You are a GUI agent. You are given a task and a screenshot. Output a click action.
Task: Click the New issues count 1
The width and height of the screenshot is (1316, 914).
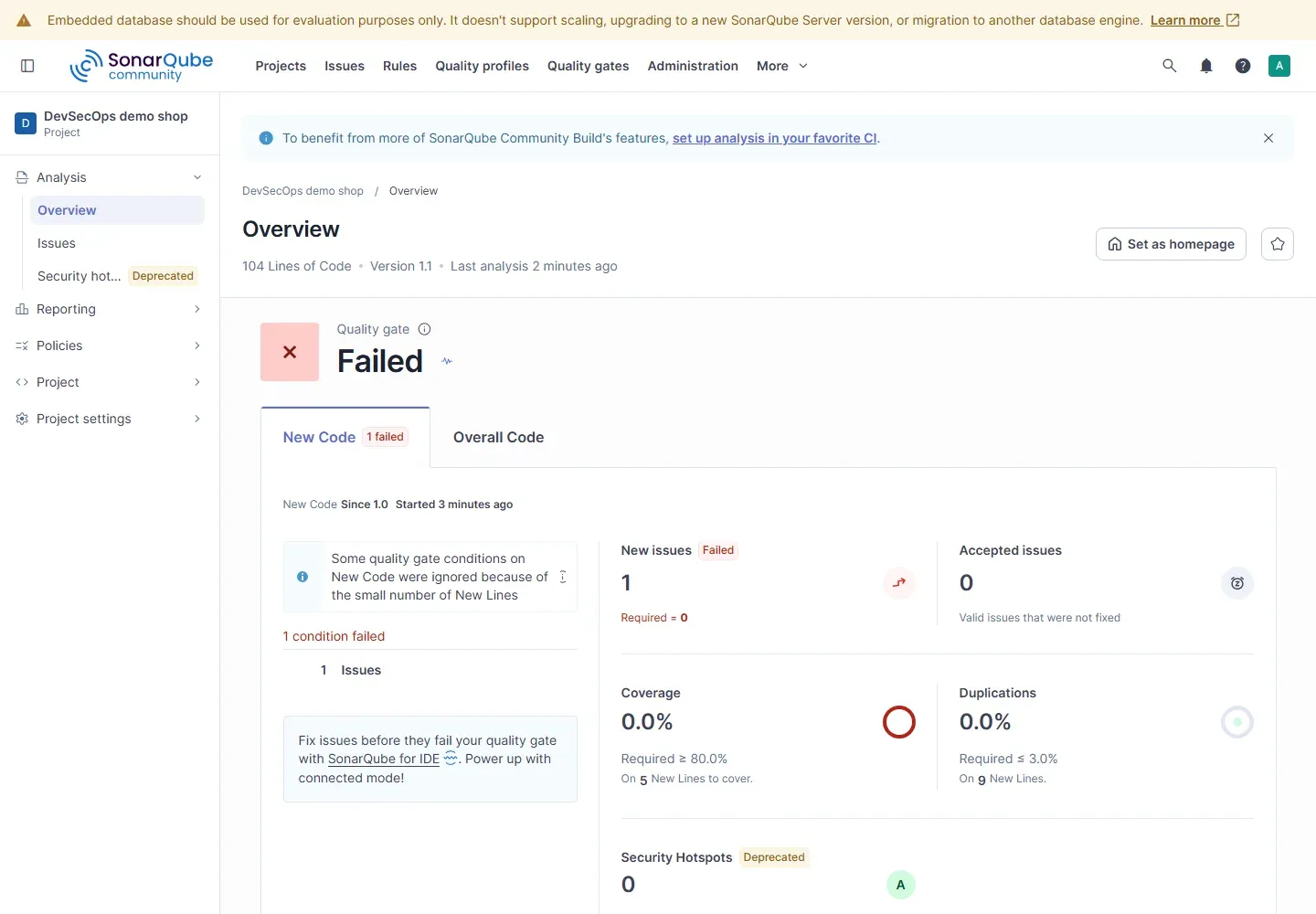click(626, 583)
